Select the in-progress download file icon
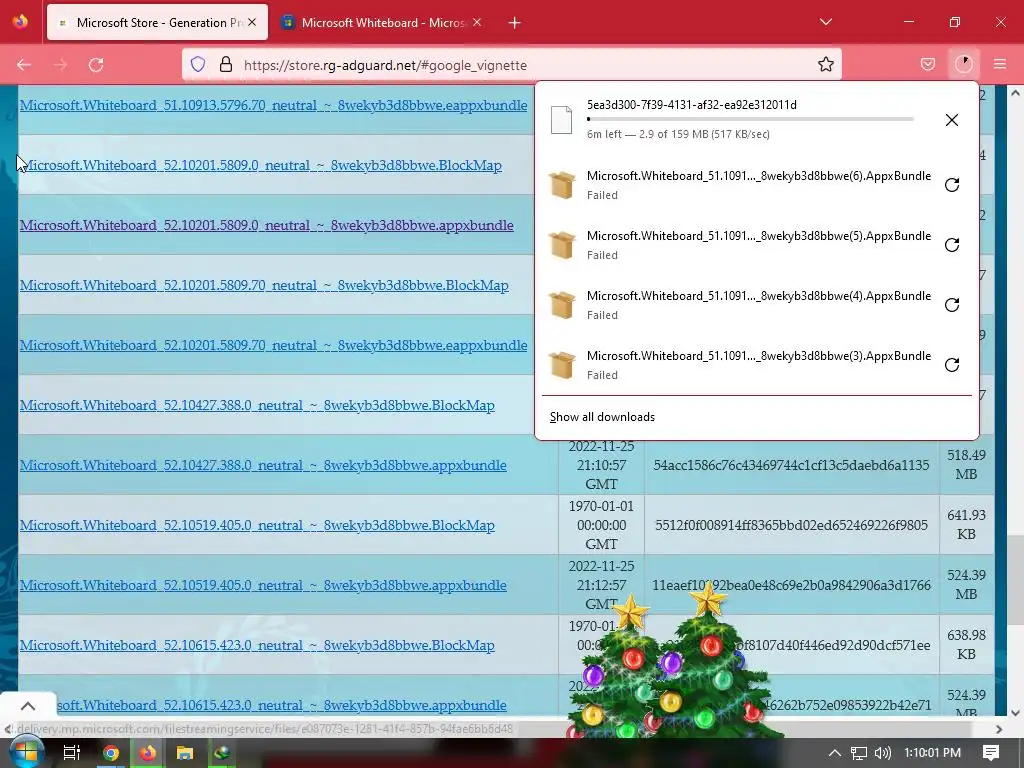 562,120
